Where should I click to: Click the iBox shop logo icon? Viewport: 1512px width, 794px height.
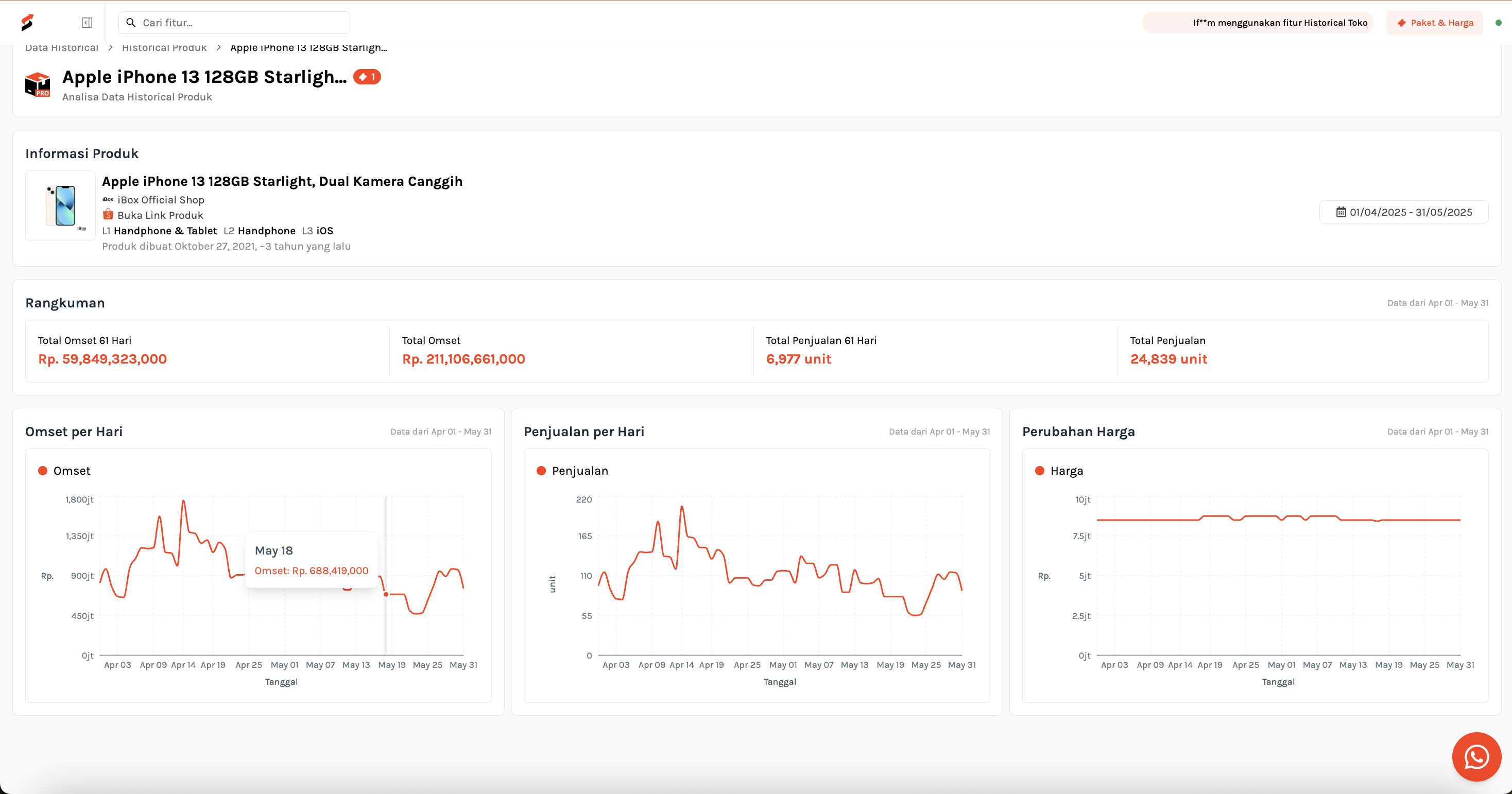[x=108, y=199]
